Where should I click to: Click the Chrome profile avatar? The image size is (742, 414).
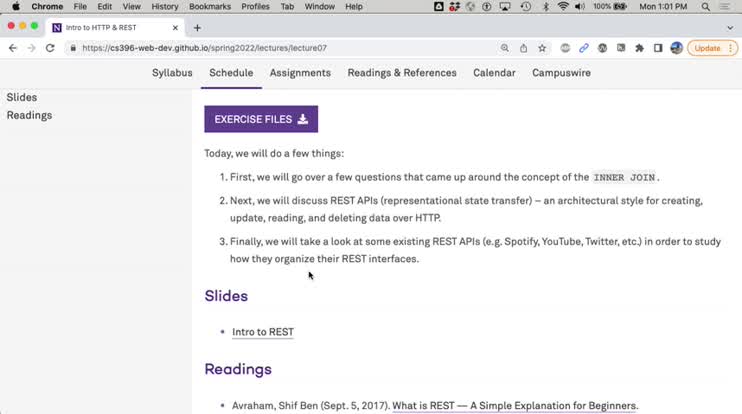coord(677,48)
